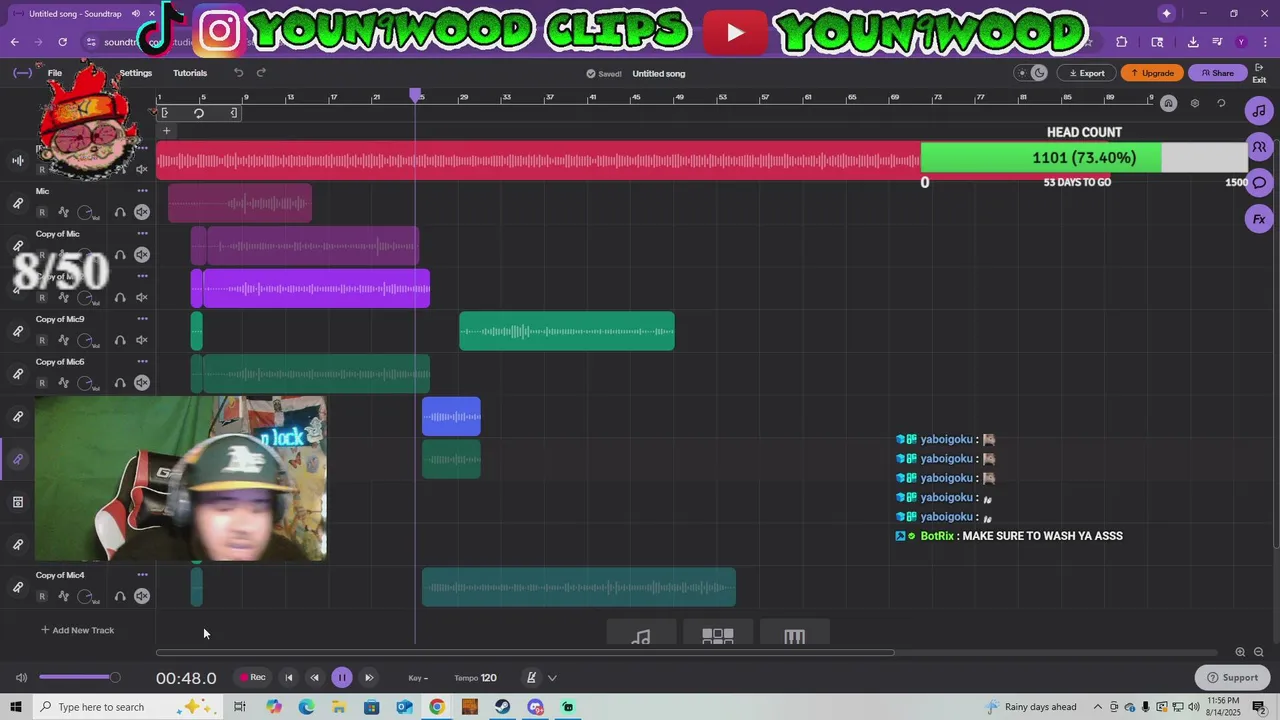The image size is (1280, 720).
Task: Open automation for Copy of Mic9 track
Action: pos(63,340)
